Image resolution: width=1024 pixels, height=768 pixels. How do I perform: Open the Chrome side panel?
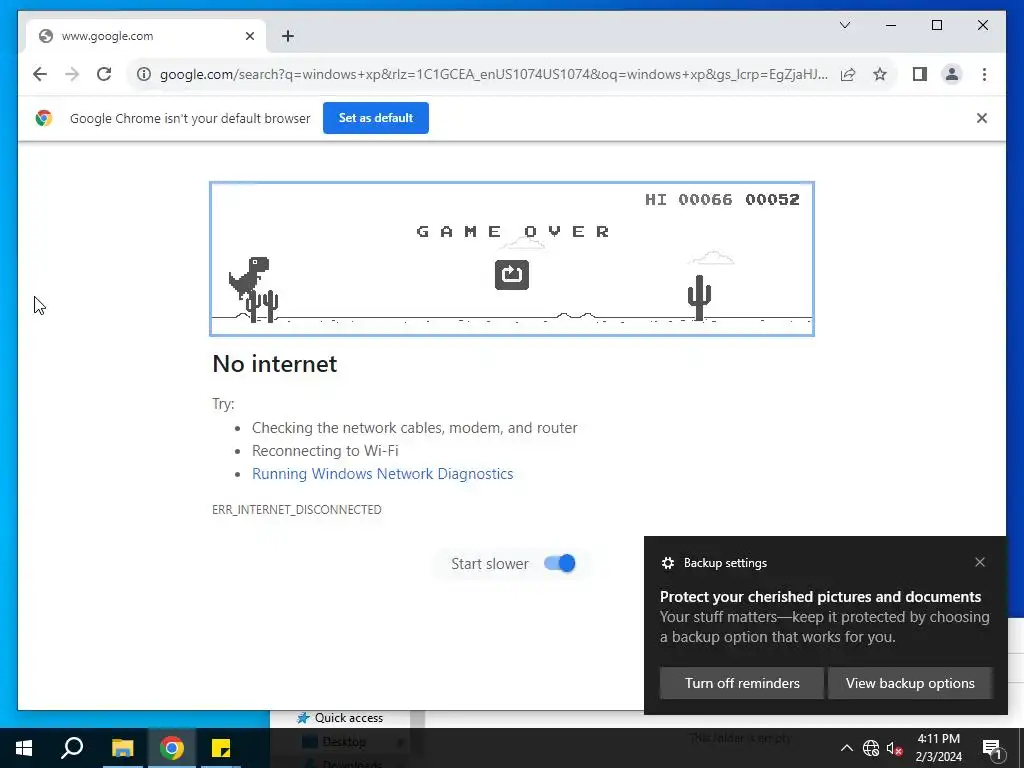[x=920, y=74]
